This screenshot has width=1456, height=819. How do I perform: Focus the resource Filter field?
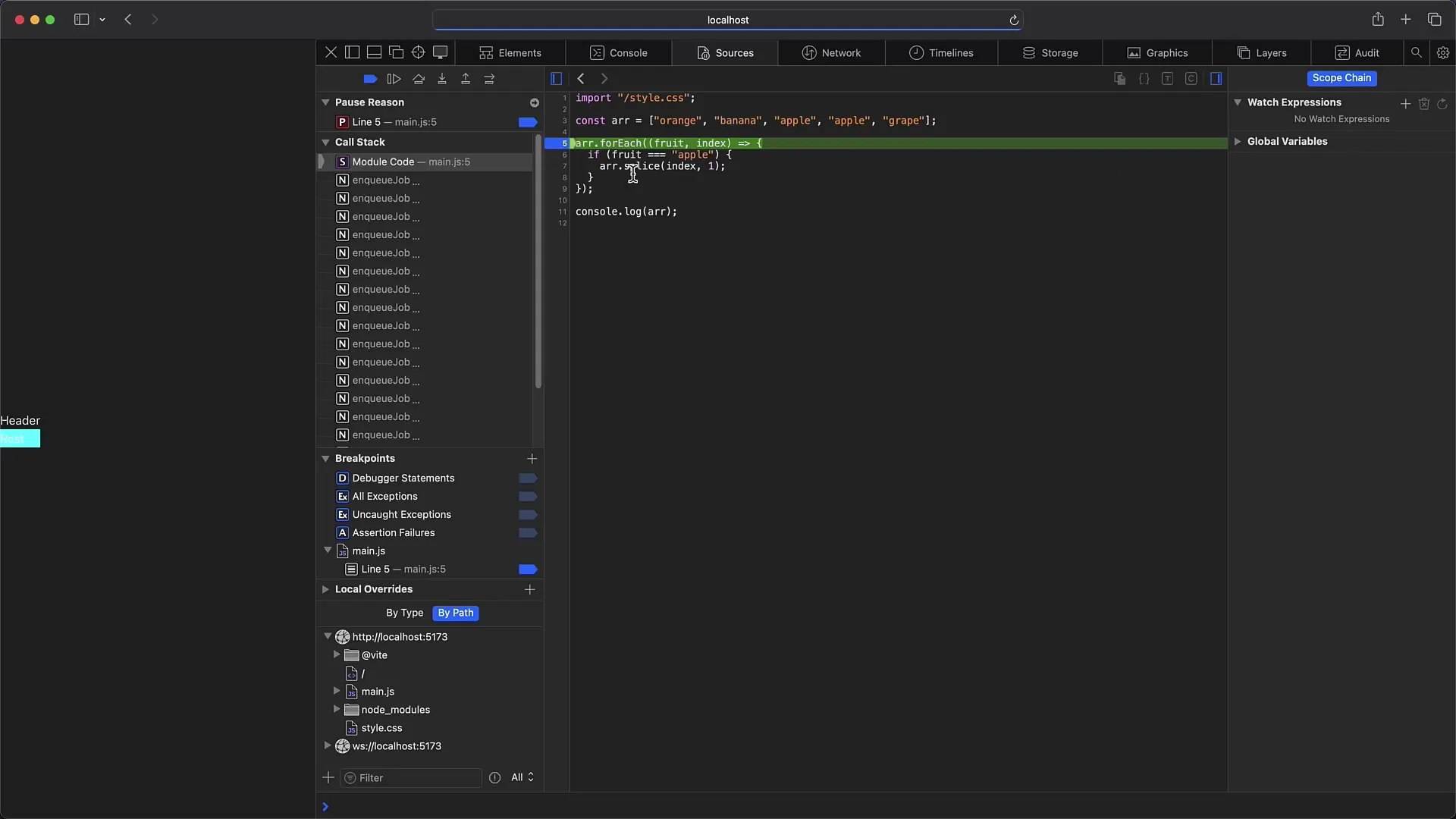pyautogui.click(x=411, y=778)
